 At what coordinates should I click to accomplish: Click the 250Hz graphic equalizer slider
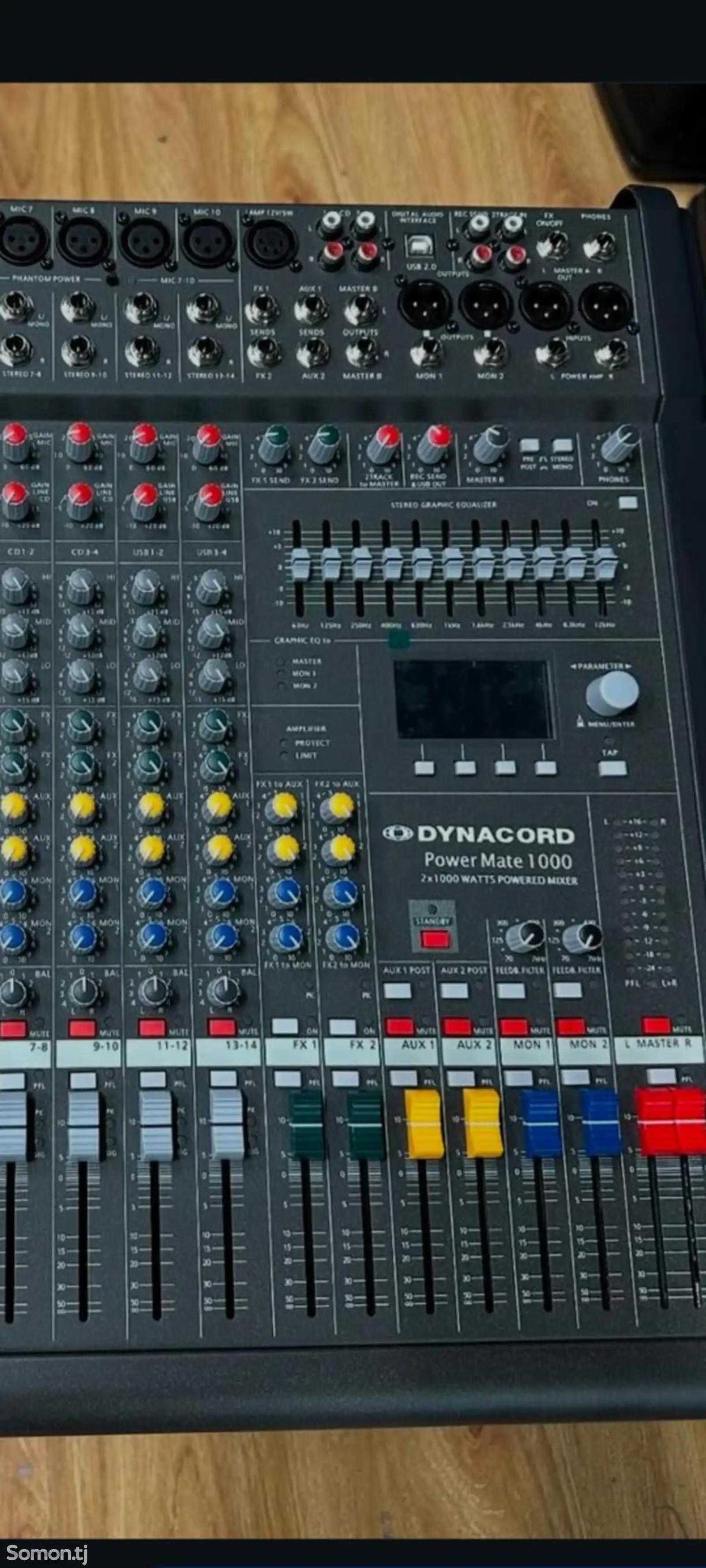pyautogui.click(x=361, y=564)
